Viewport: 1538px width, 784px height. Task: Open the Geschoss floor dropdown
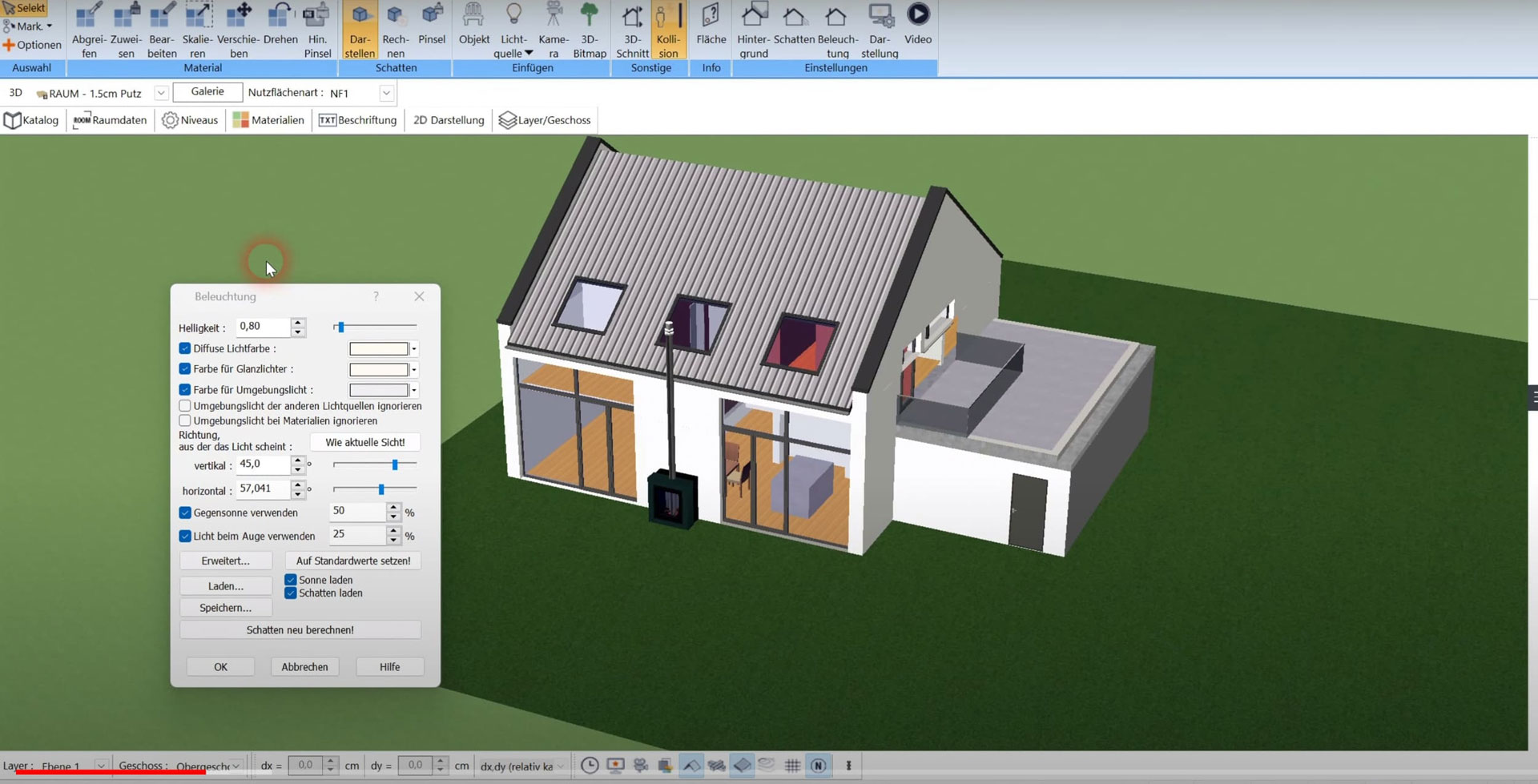tap(236, 766)
